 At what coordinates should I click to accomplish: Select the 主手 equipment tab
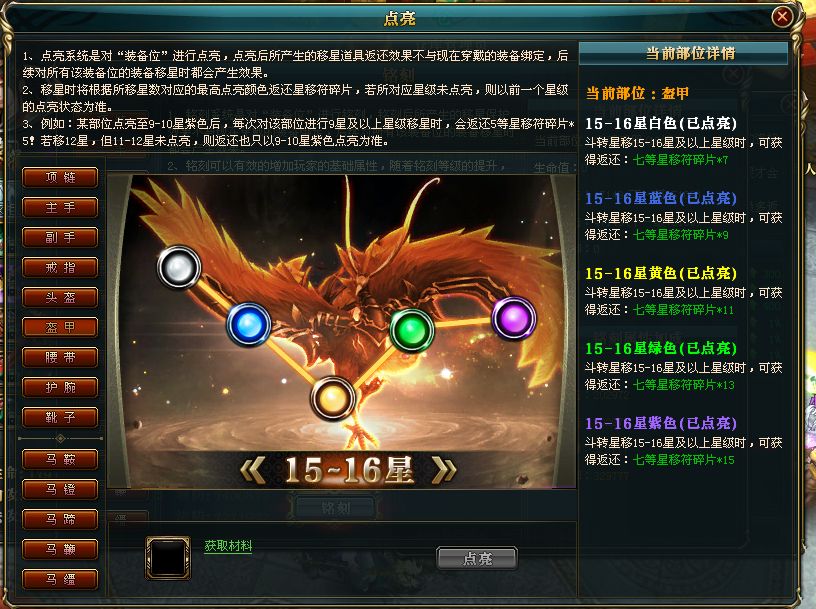(x=60, y=208)
